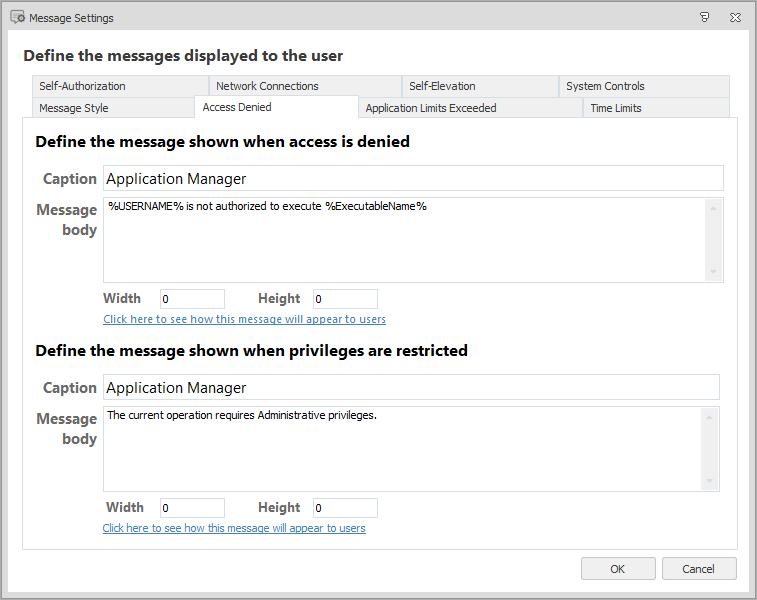Click the access denied Height field

(x=345, y=299)
